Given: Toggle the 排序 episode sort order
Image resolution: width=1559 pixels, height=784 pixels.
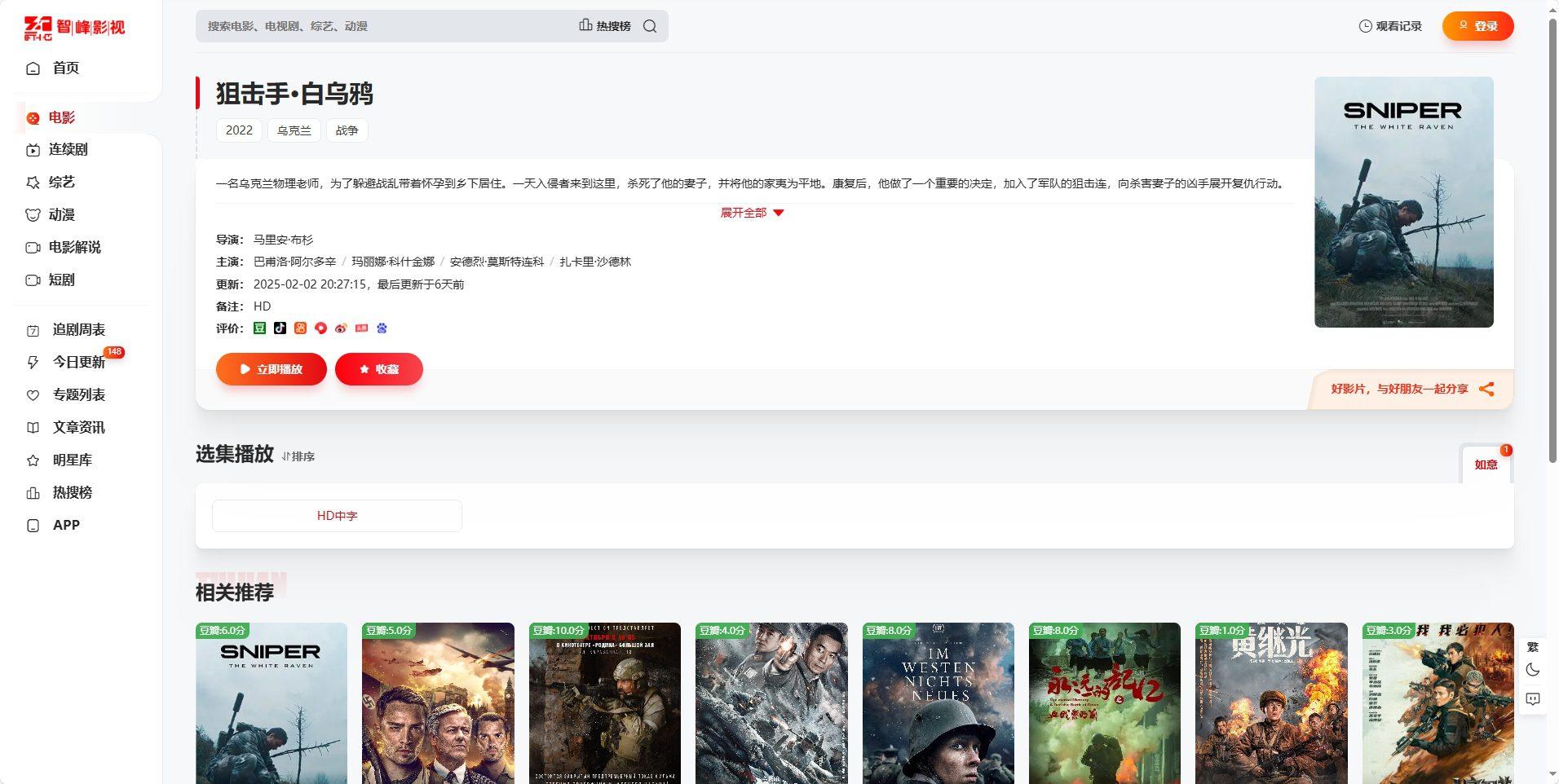Looking at the screenshot, I should (297, 456).
